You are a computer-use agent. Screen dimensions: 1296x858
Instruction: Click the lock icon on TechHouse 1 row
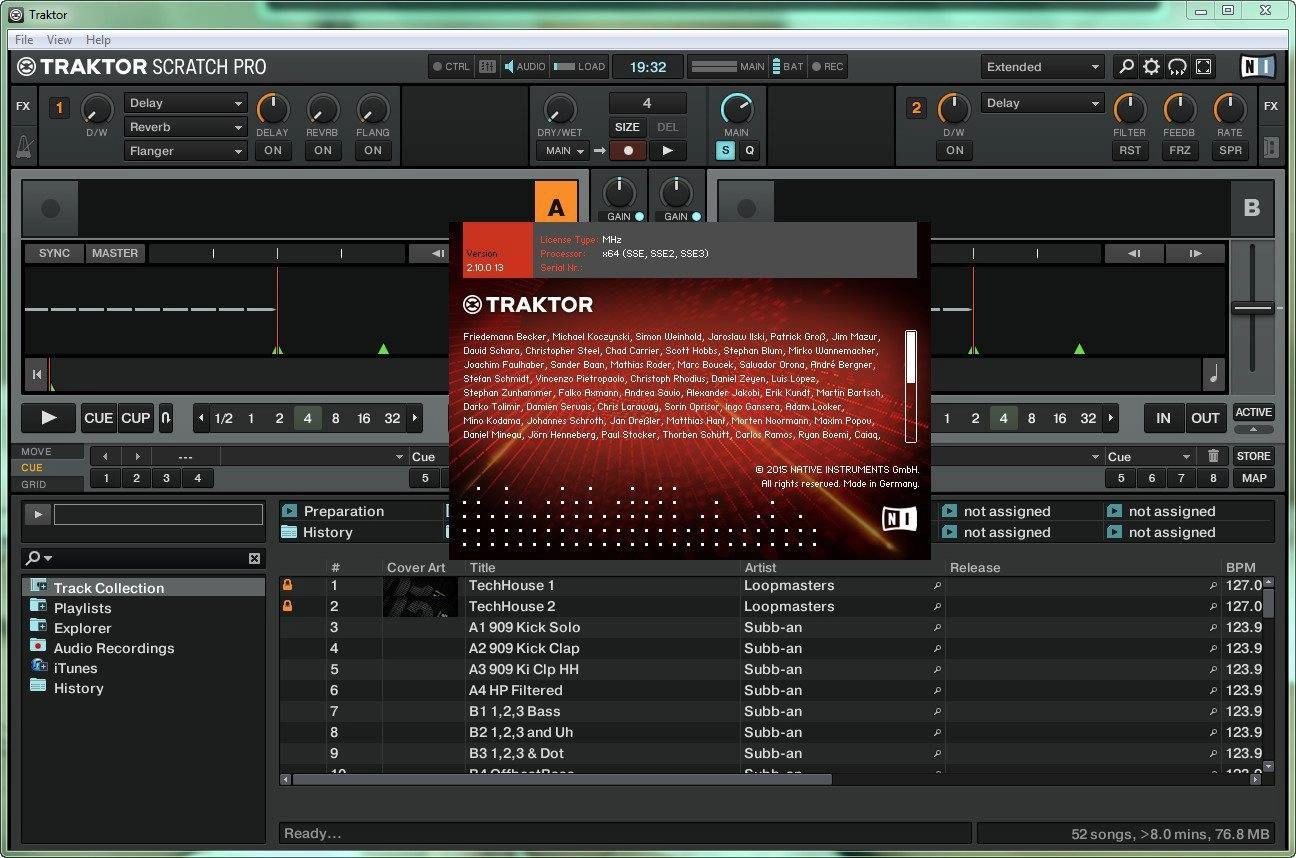(288, 585)
